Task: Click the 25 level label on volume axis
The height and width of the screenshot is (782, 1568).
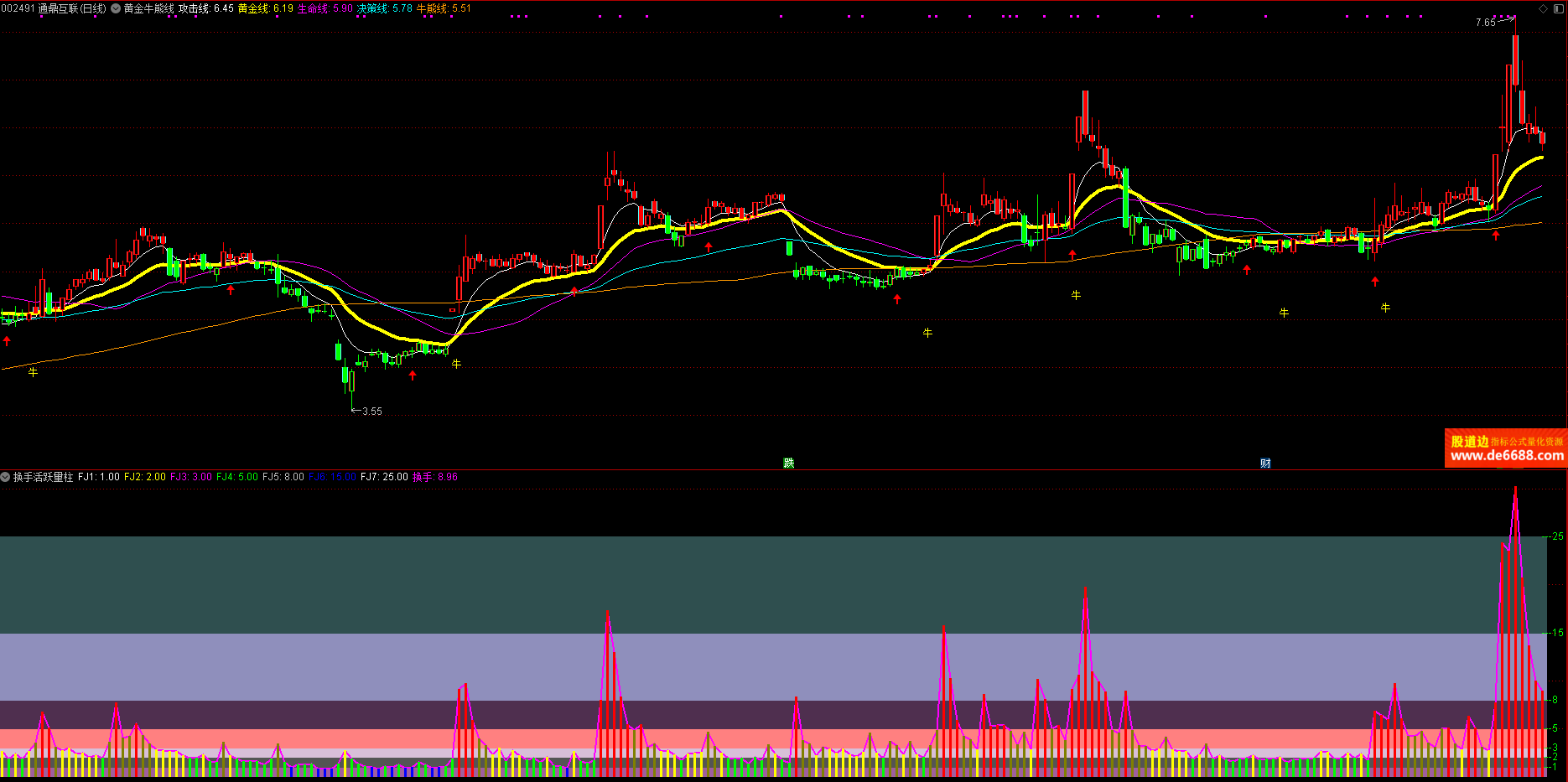Action: [x=1557, y=536]
